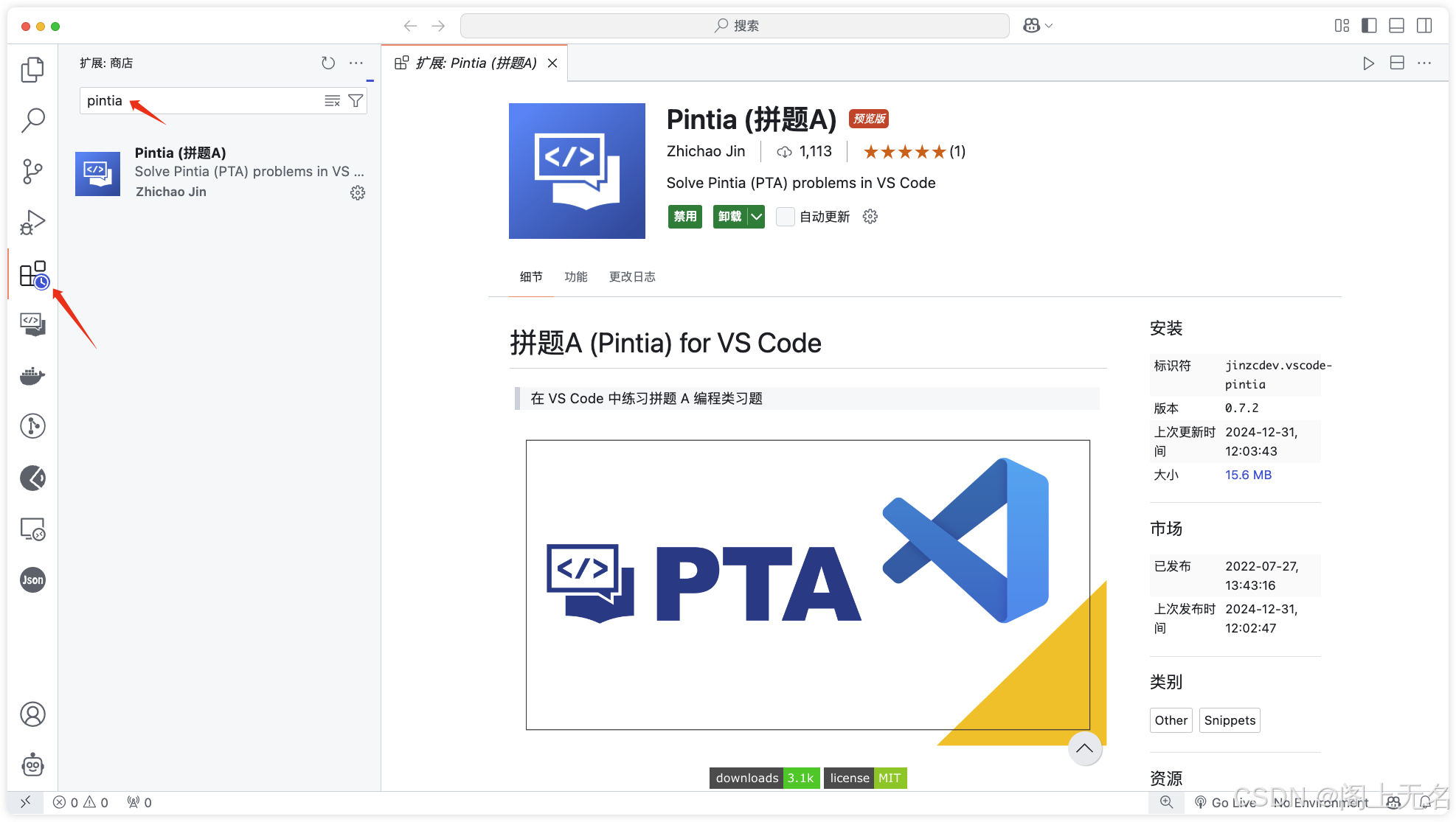Open the Accounts menu in activity bar
Screen dimensions: 1456x822
coord(32,714)
